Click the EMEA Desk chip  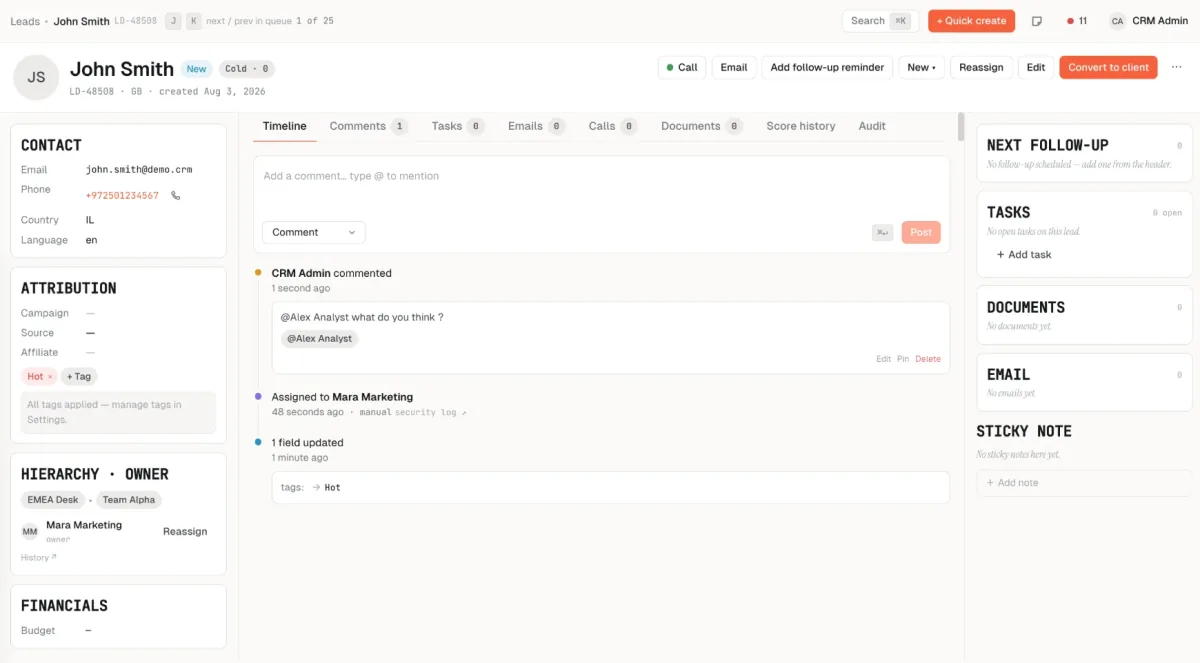tap(53, 500)
